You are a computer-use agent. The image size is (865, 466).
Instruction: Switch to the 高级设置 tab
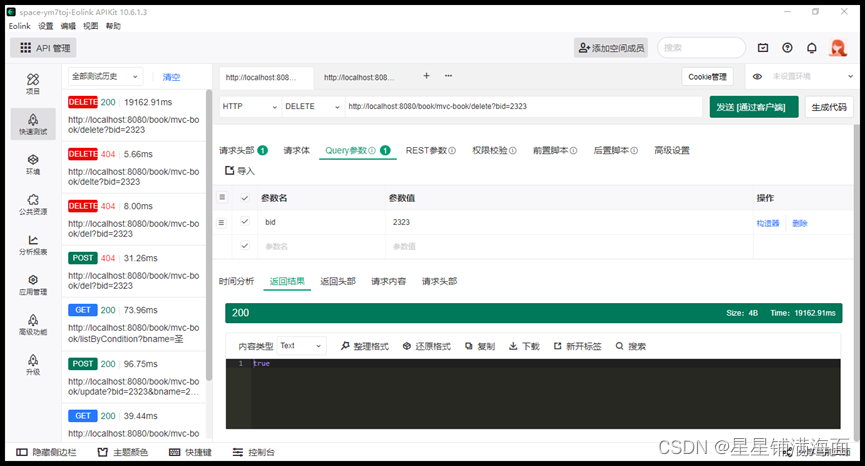(x=672, y=151)
